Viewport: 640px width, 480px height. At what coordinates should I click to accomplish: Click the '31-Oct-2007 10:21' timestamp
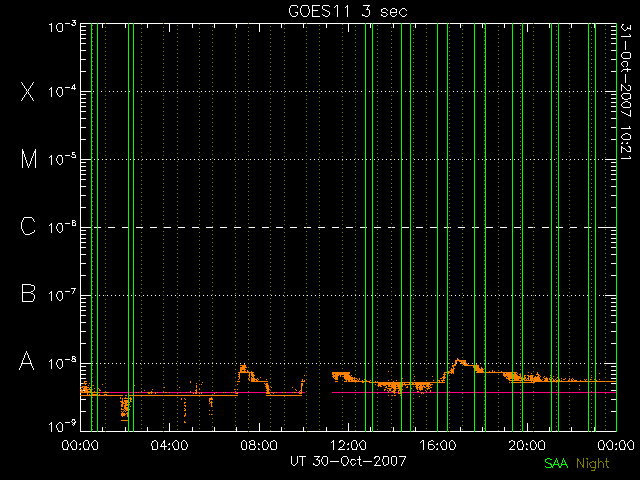pyautogui.click(x=626, y=92)
